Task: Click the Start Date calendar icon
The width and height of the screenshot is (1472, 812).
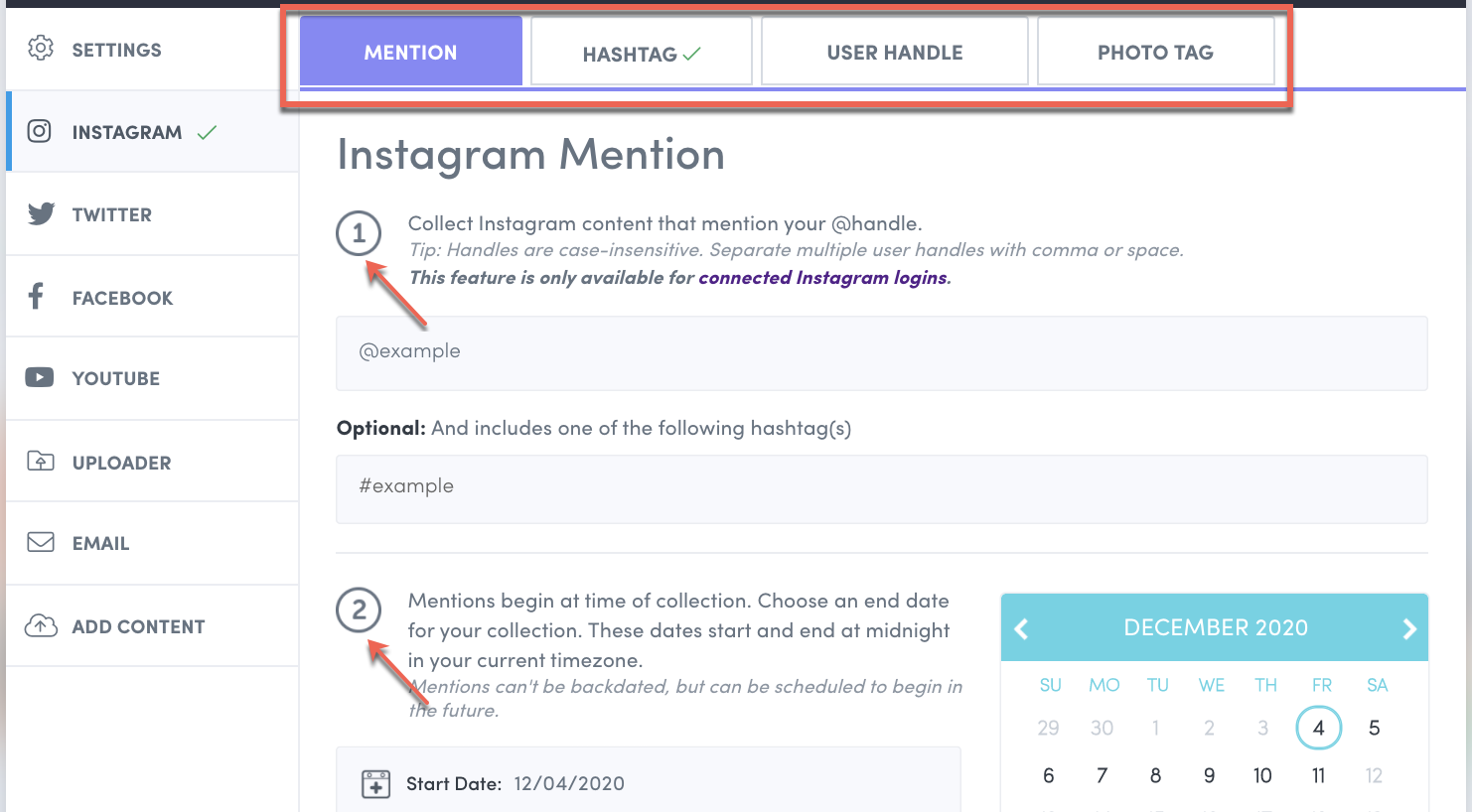Action: click(x=375, y=783)
